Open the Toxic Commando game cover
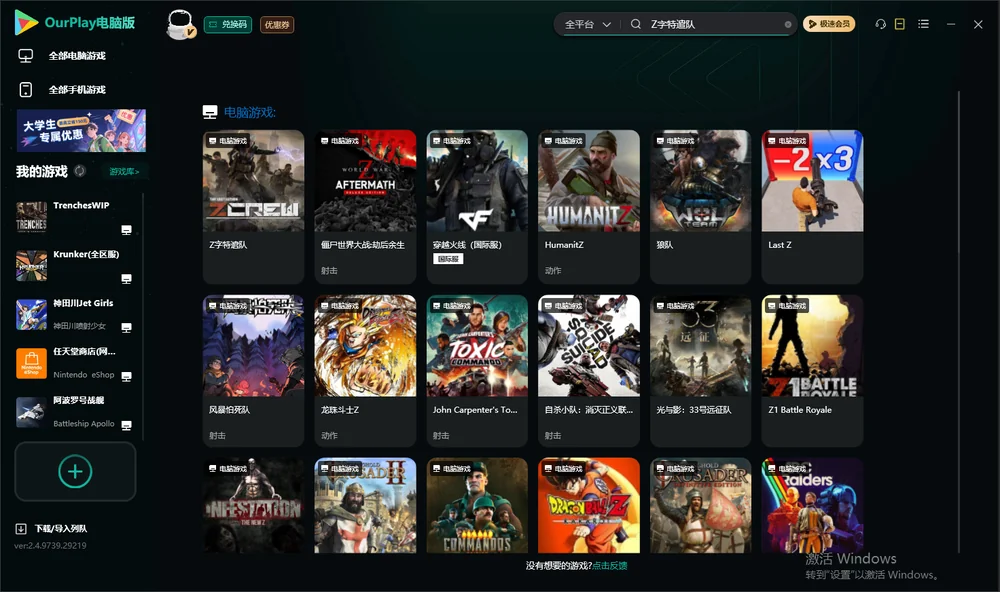 pyautogui.click(x=477, y=346)
